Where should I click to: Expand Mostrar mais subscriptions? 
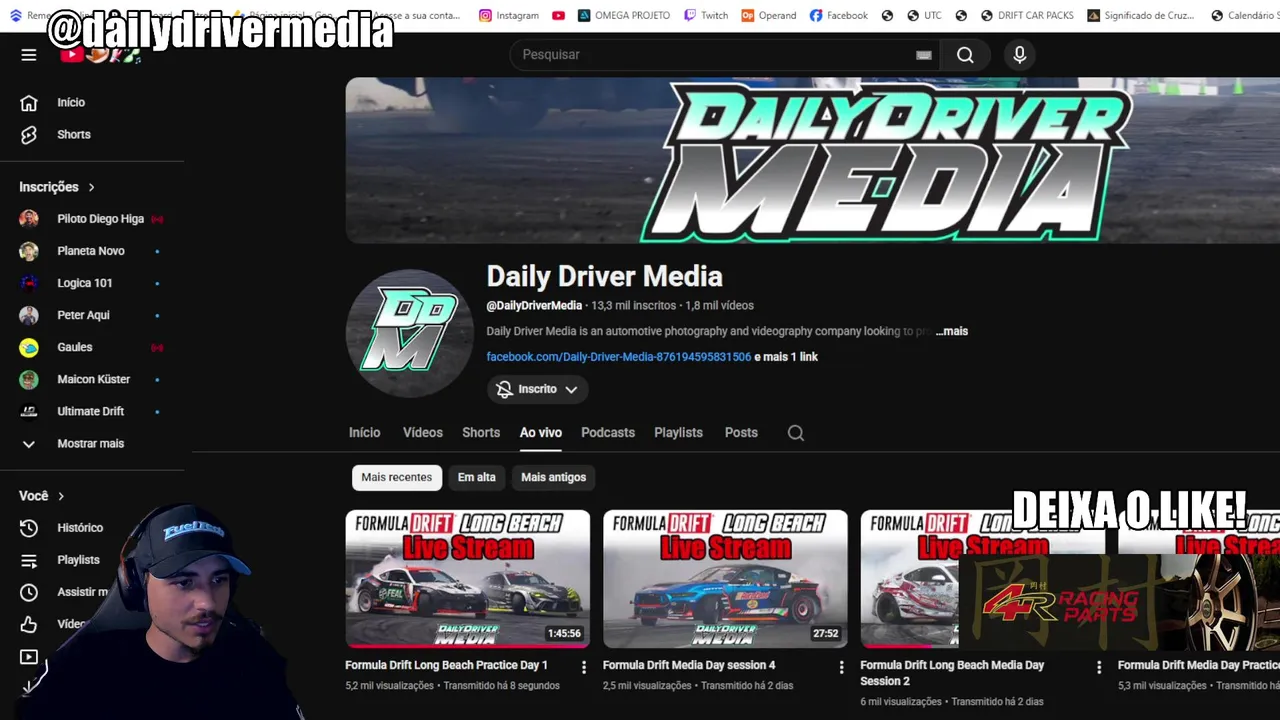(x=92, y=443)
